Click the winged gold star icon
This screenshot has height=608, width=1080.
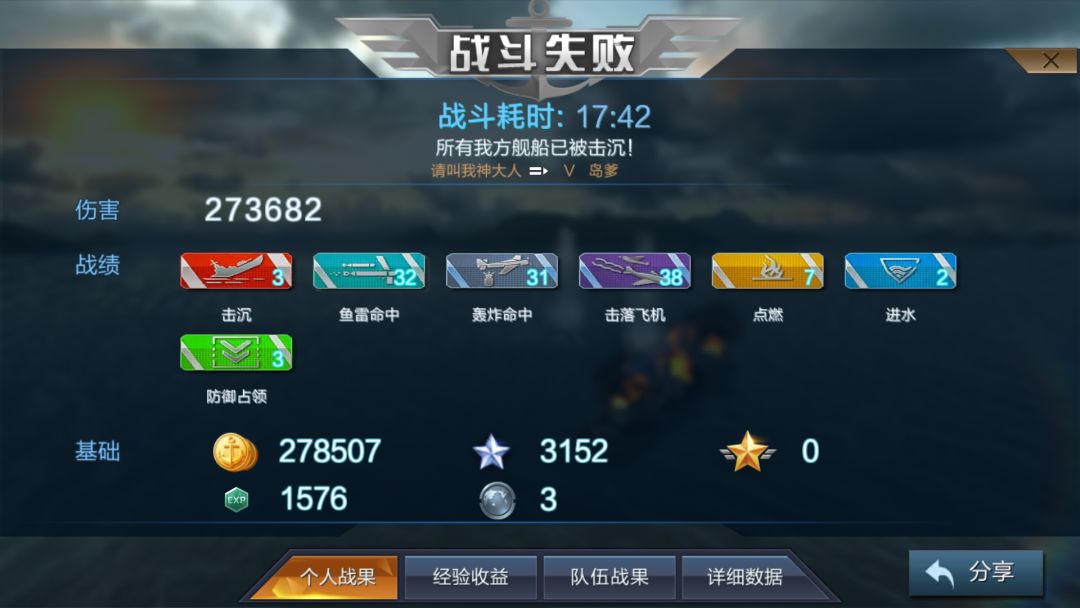pos(748,452)
